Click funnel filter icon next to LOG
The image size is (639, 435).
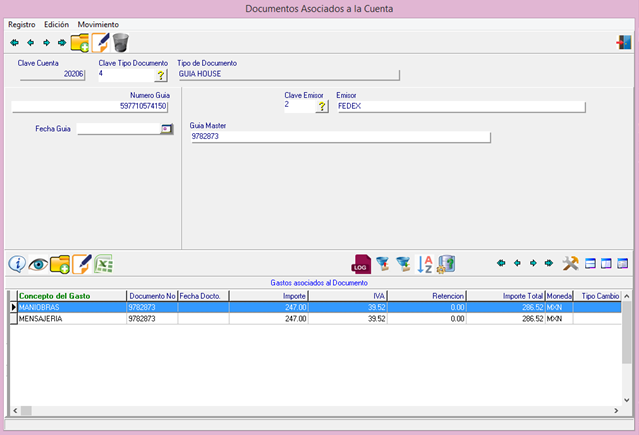tap(383, 264)
